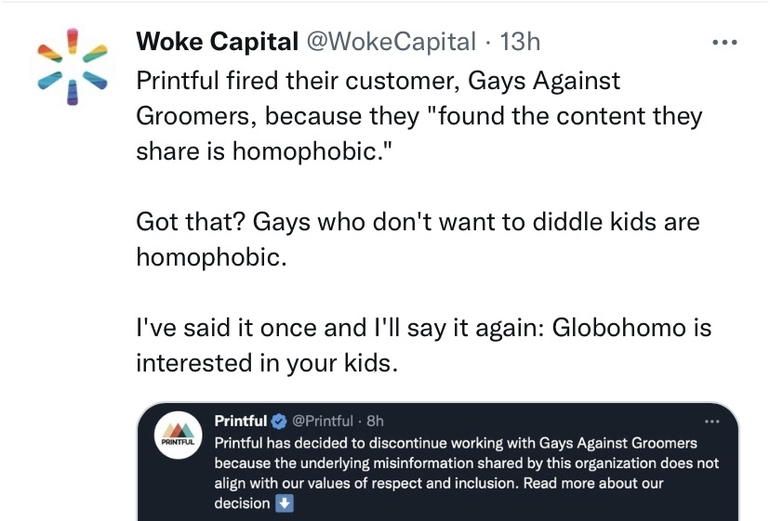
Task: Open more options on the quoted Printful tweet
Action: (712, 421)
